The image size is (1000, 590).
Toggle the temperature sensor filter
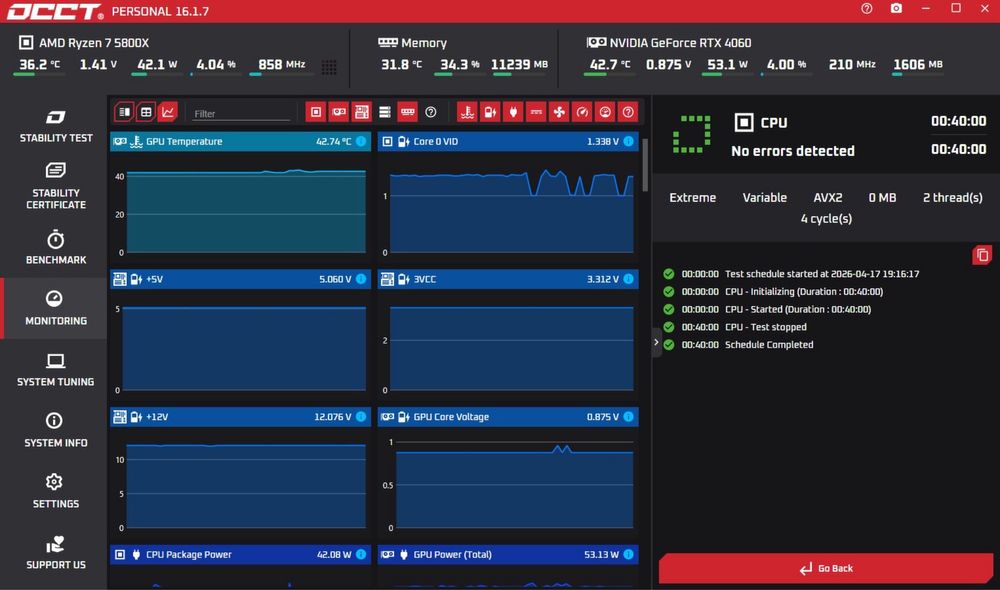[467, 112]
